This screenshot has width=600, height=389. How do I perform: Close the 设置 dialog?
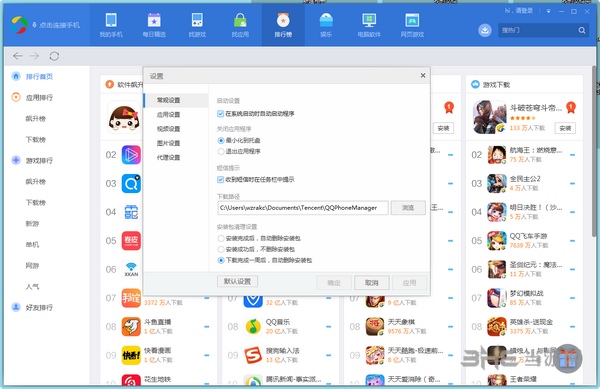click(x=423, y=75)
